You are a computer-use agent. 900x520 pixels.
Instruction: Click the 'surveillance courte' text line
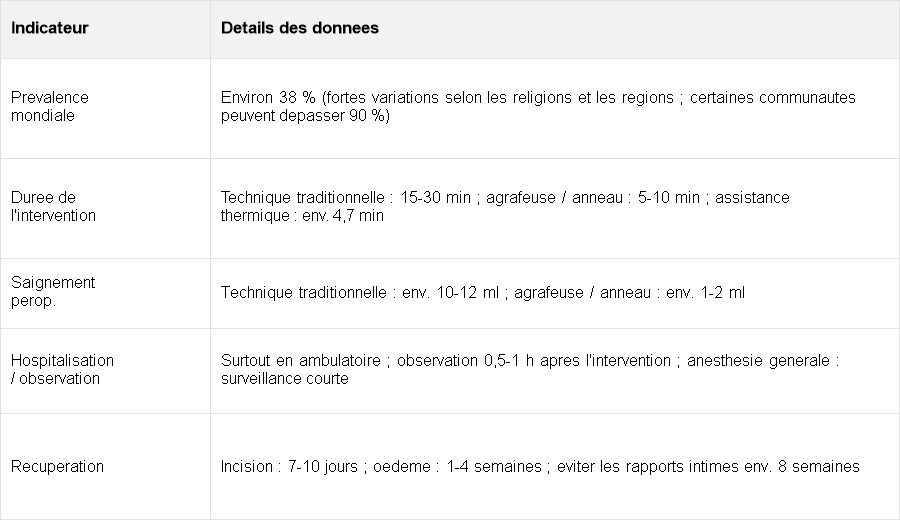285,379
